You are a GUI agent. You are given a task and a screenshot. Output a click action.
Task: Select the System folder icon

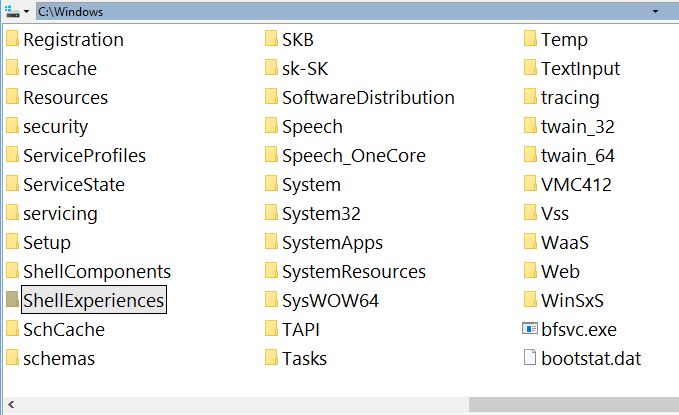[271, 184]
